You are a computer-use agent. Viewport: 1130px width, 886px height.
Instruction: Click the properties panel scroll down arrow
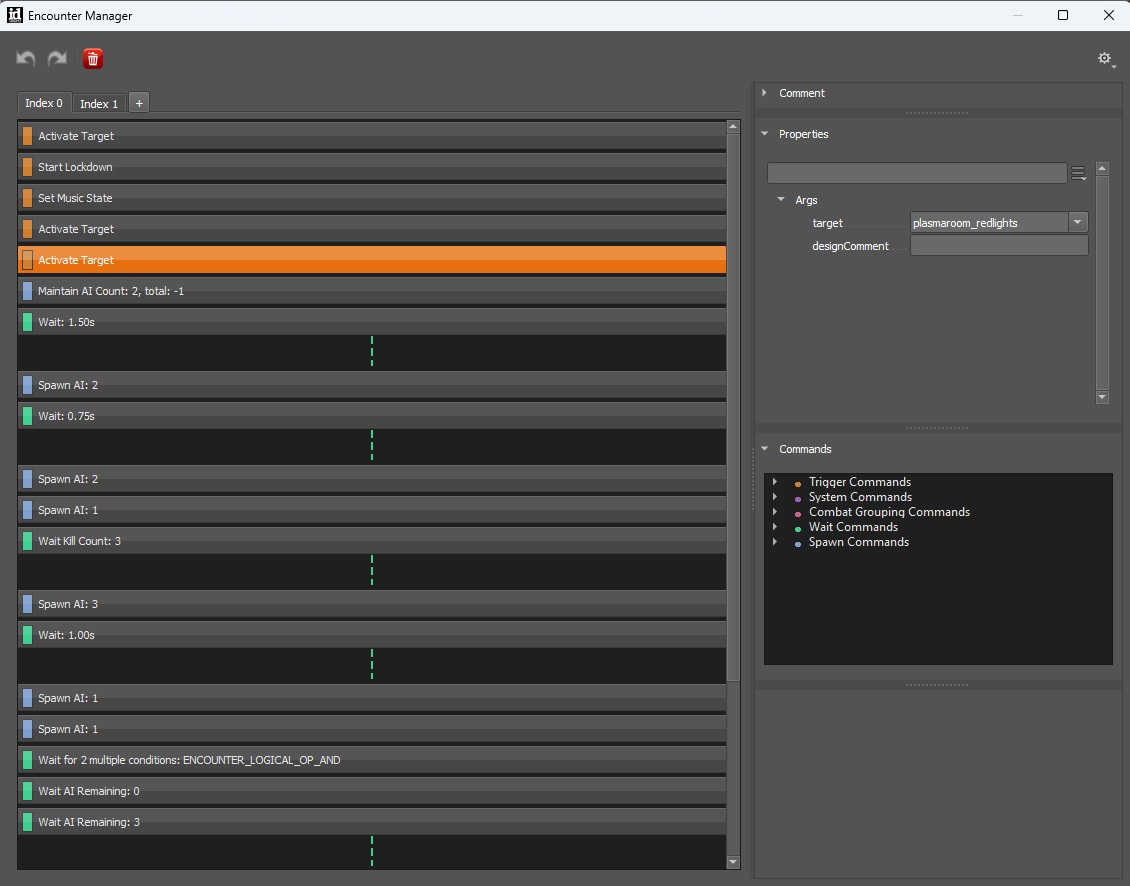click(1102, 397)
